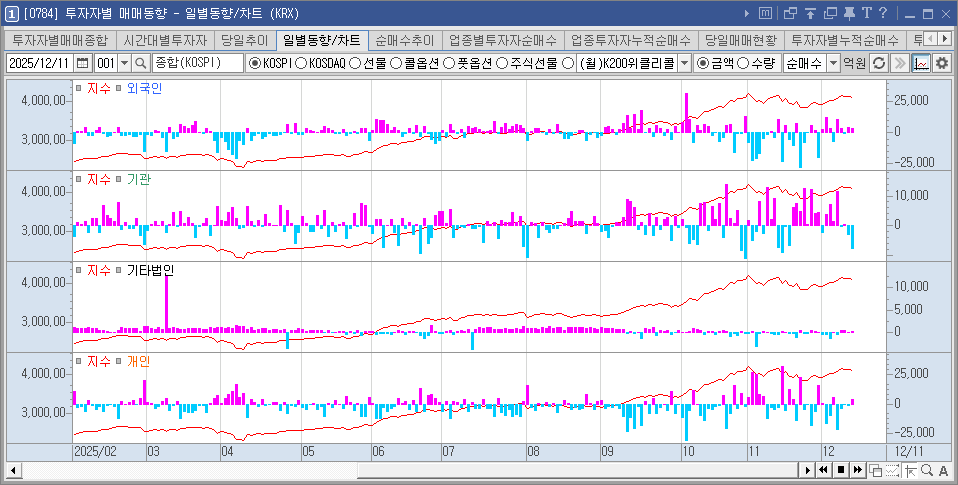Click the sector code search magnifier
Viewport: 958px width, 485px height.
point(141,63)
